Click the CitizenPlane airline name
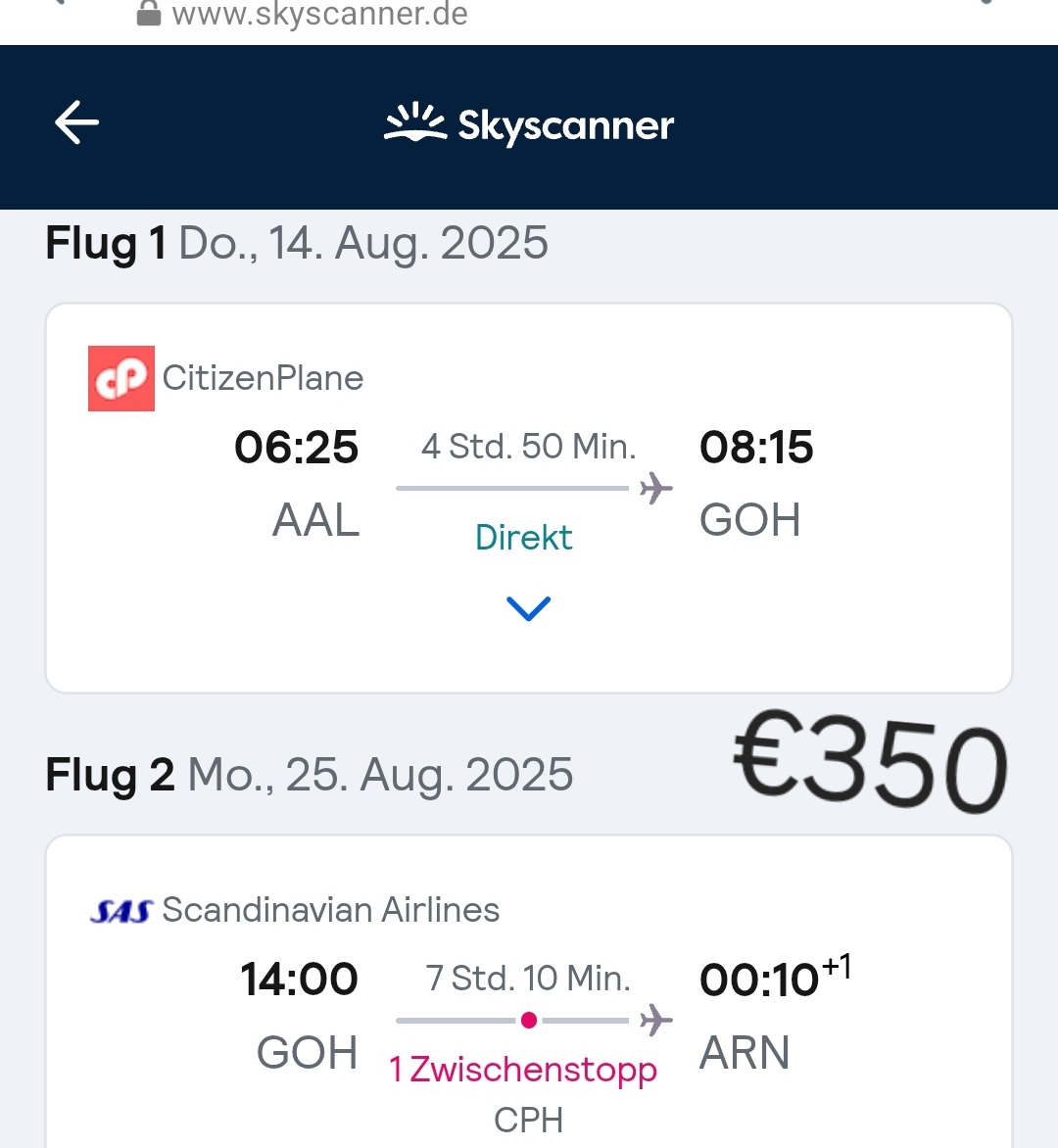This screenshot has height=1148, width=1058. click(x=263, y=378)
